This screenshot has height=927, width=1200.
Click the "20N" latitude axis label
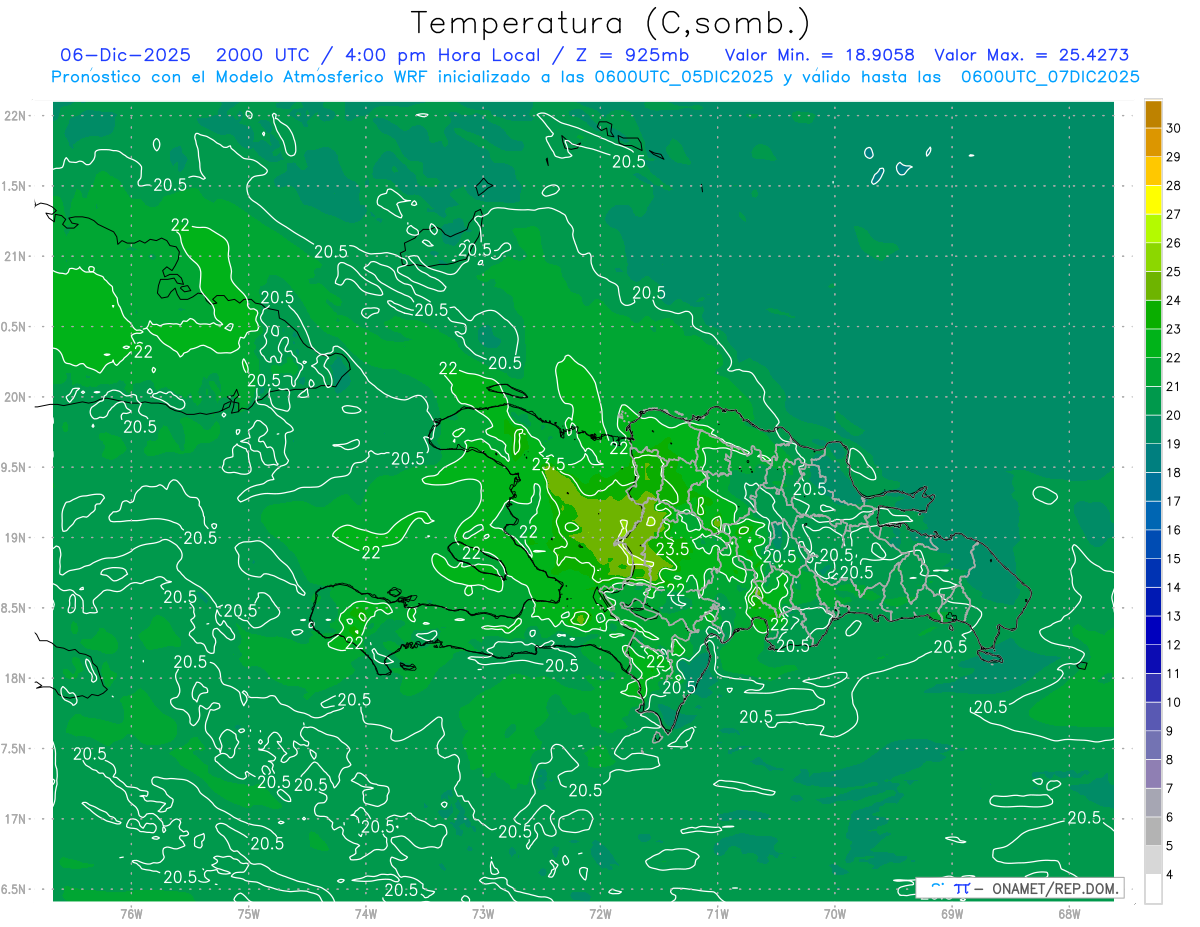[15, 397]
